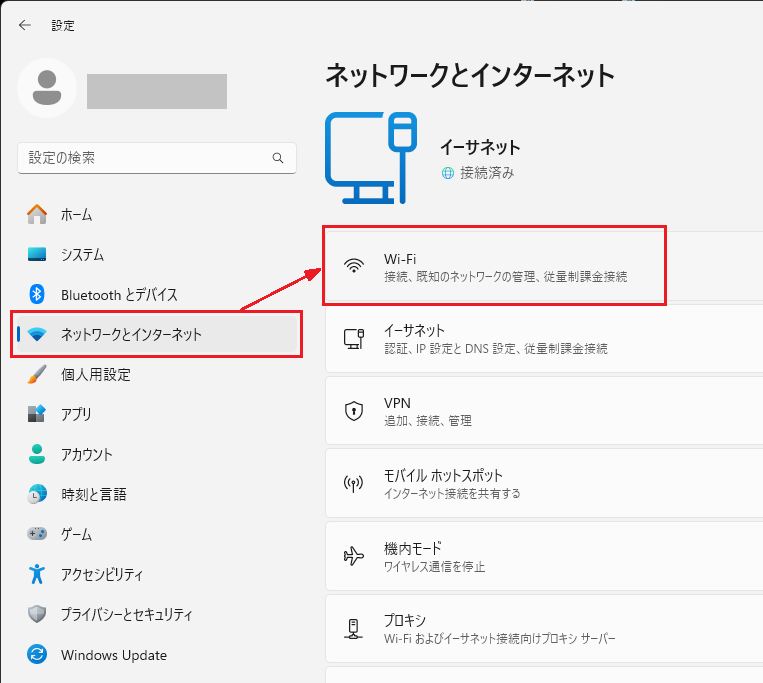Open Windows Update in sidebar

(x=157, y=654)
